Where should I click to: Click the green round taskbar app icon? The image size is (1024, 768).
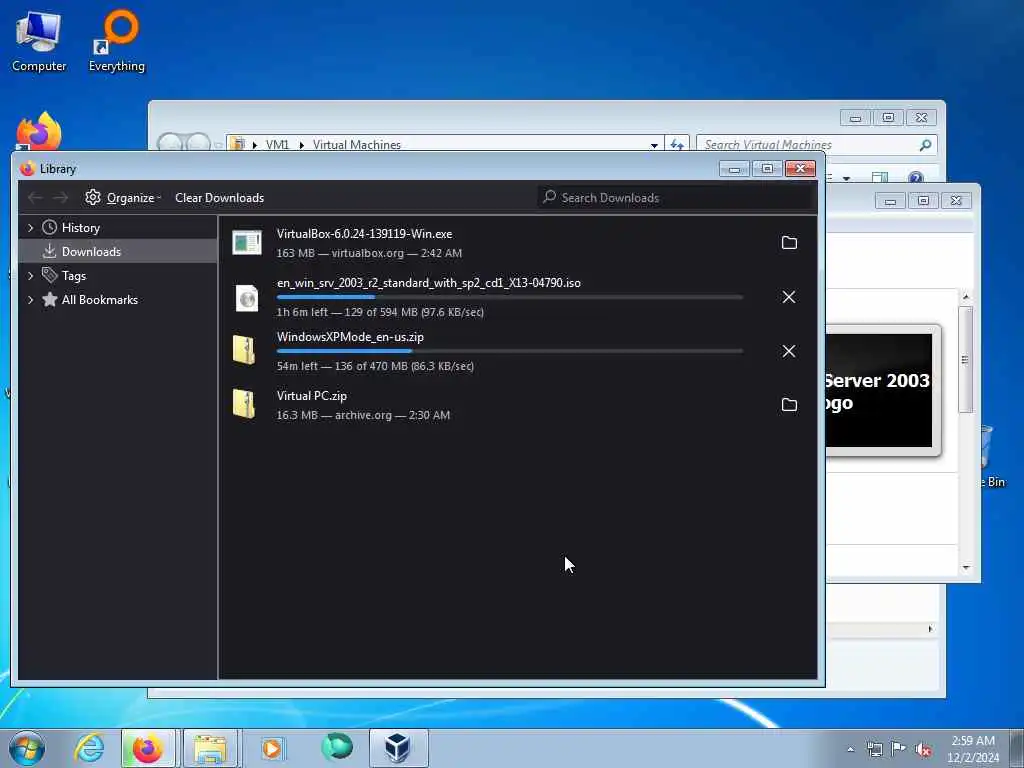337,746
